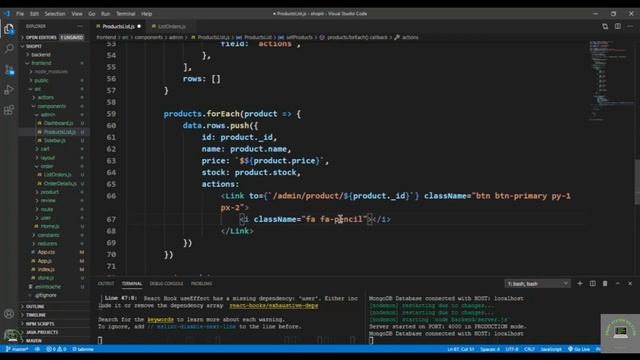Open the Run and Debug view
Screen dimensions: 640x360
pyautogui.click(x=9, y=90)
